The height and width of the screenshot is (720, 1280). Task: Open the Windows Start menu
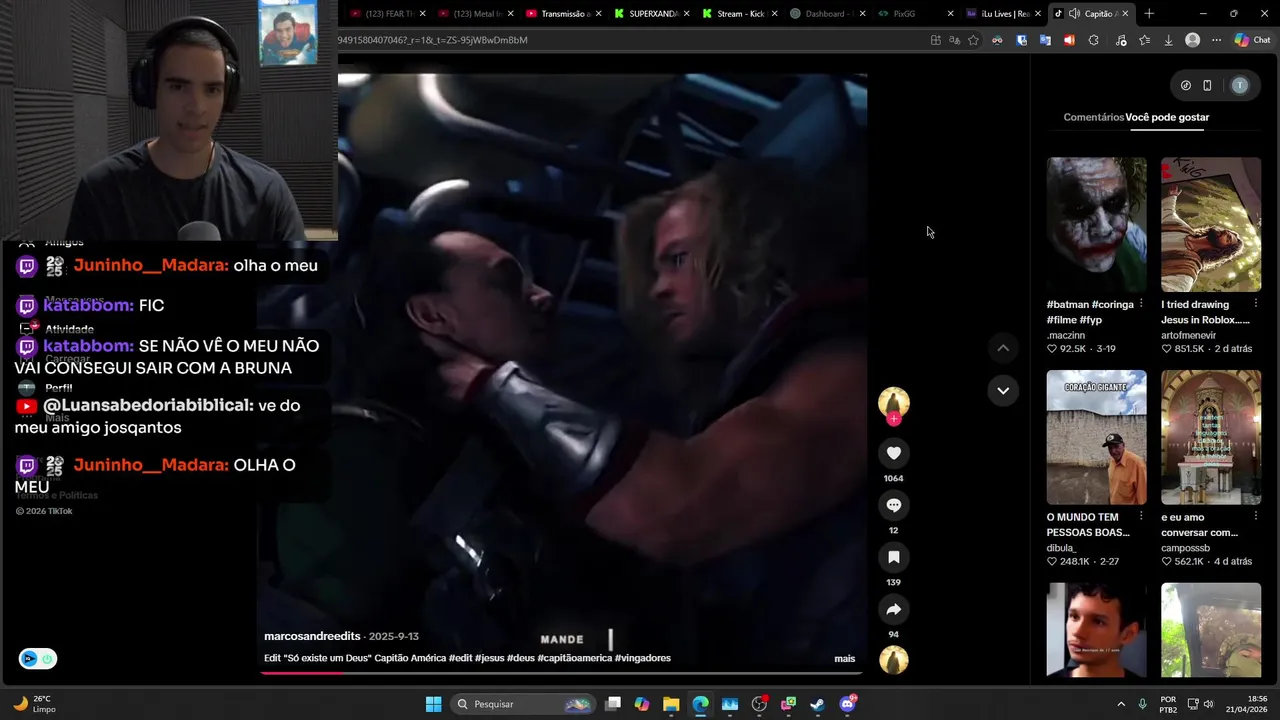coord(433,704)
